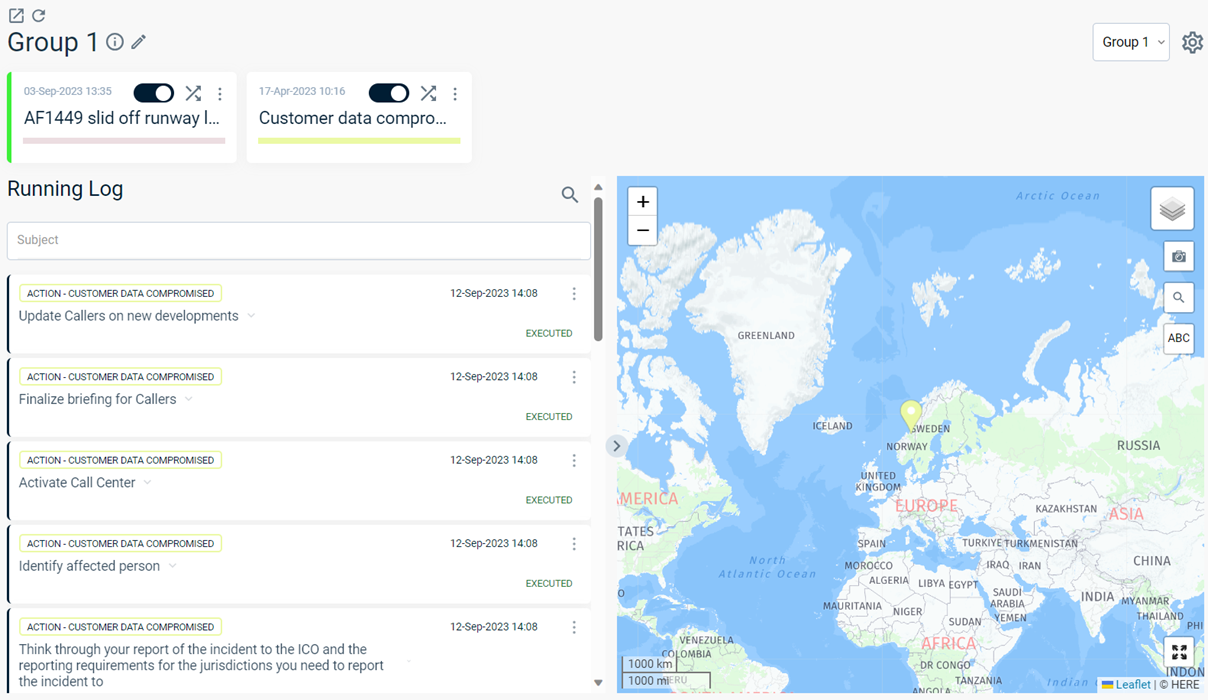Click tag on Finalize briefing entry
The image size is (1208, 700).
(120, 377)
